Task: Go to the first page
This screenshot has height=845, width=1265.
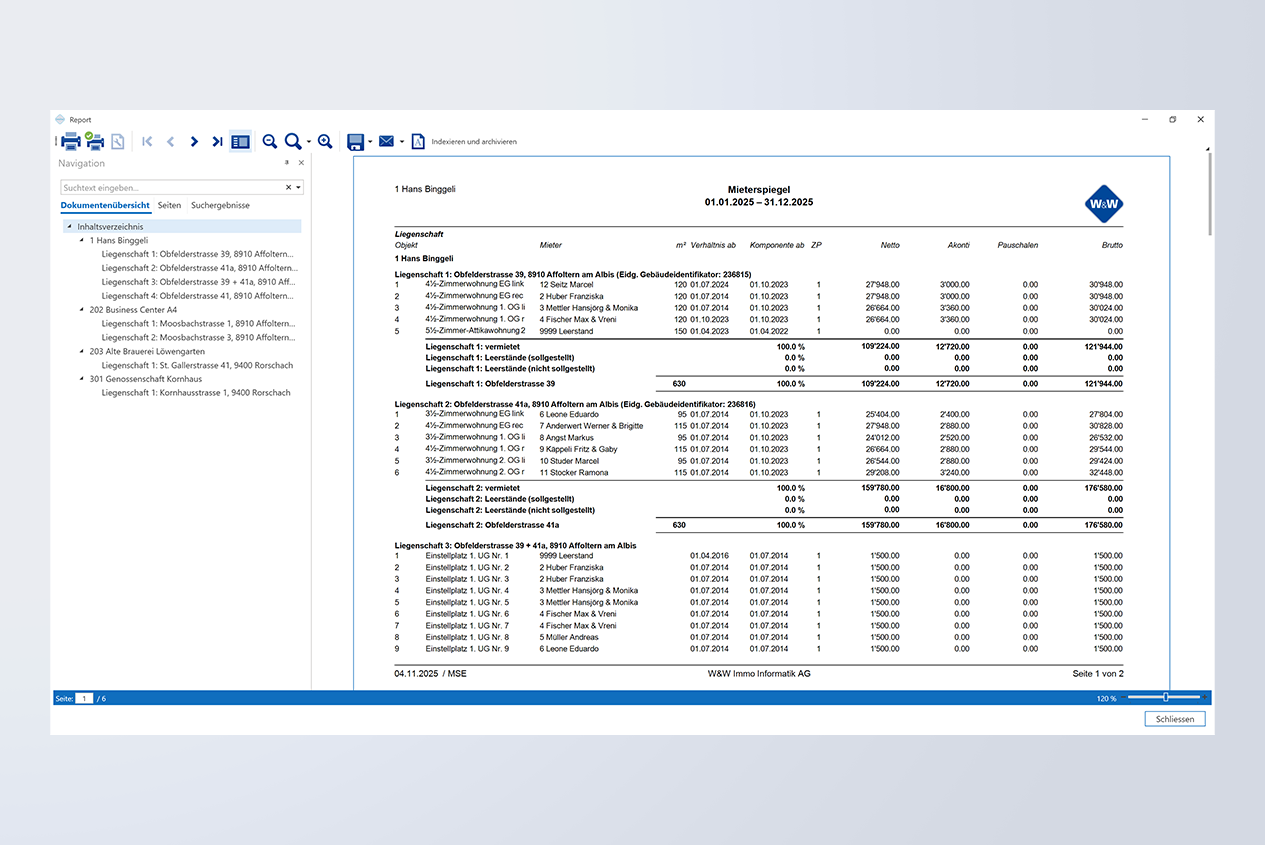Action: click(x=147, y=142)
